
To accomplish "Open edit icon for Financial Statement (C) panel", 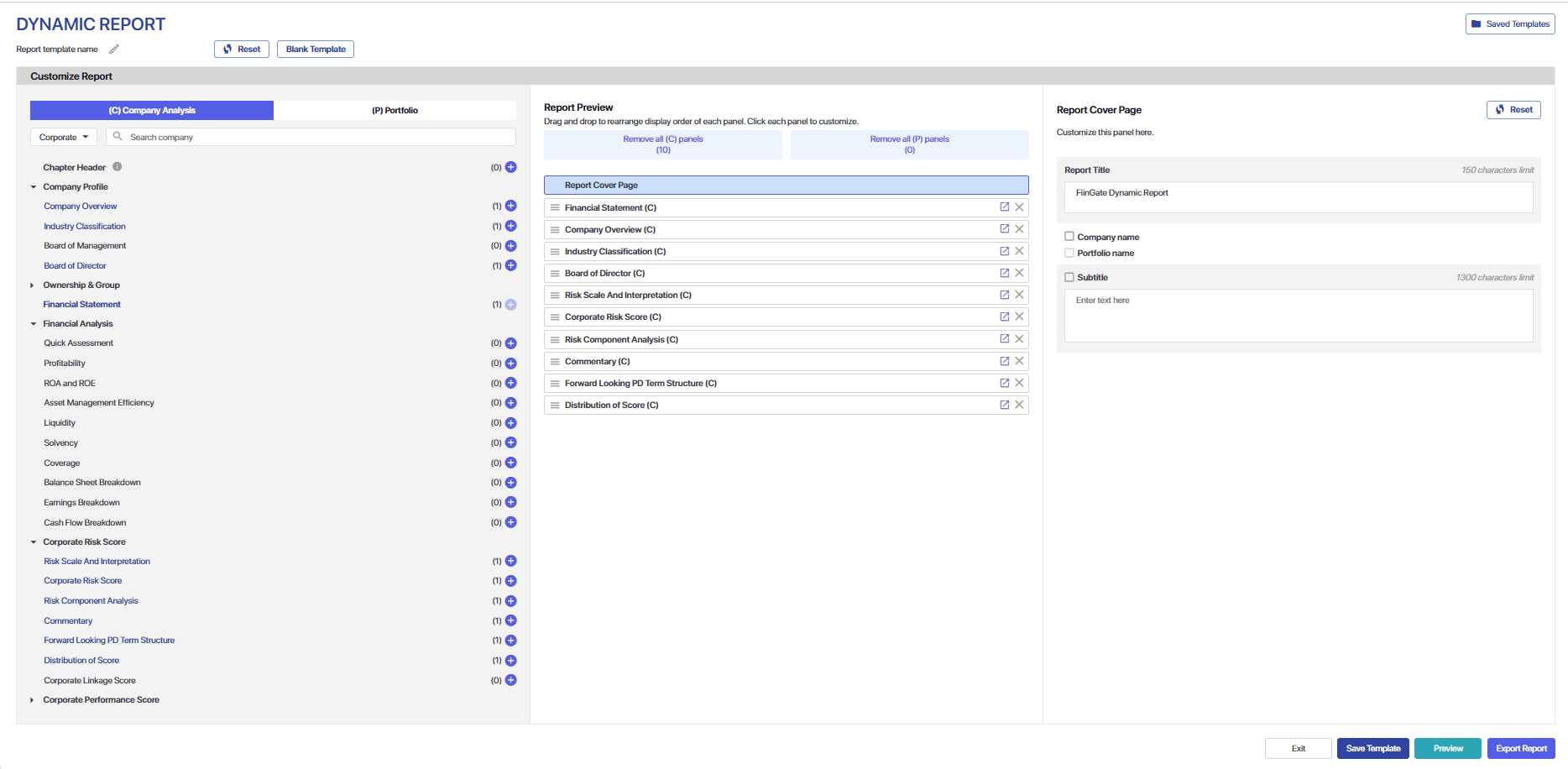I will (1004, 207).
